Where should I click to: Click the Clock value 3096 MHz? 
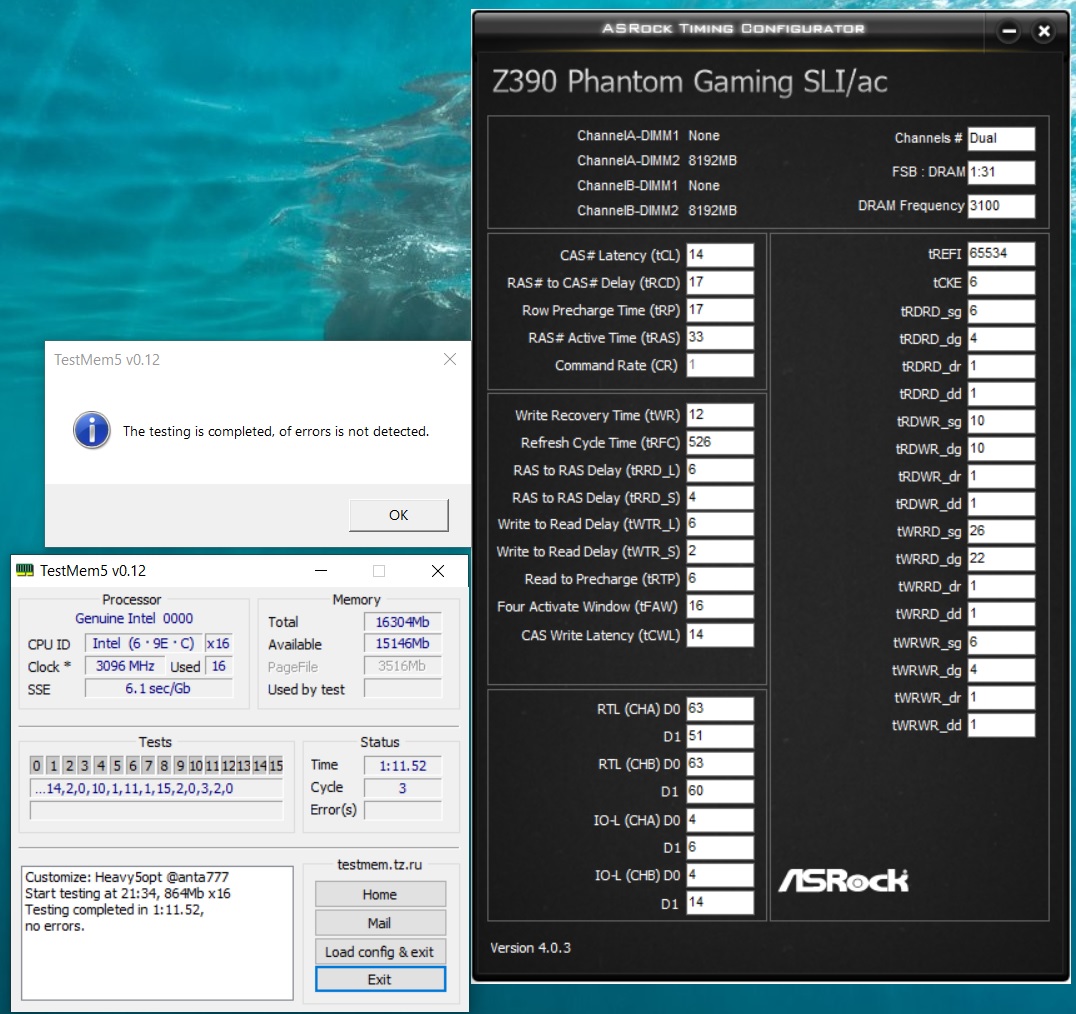point(125,665)
